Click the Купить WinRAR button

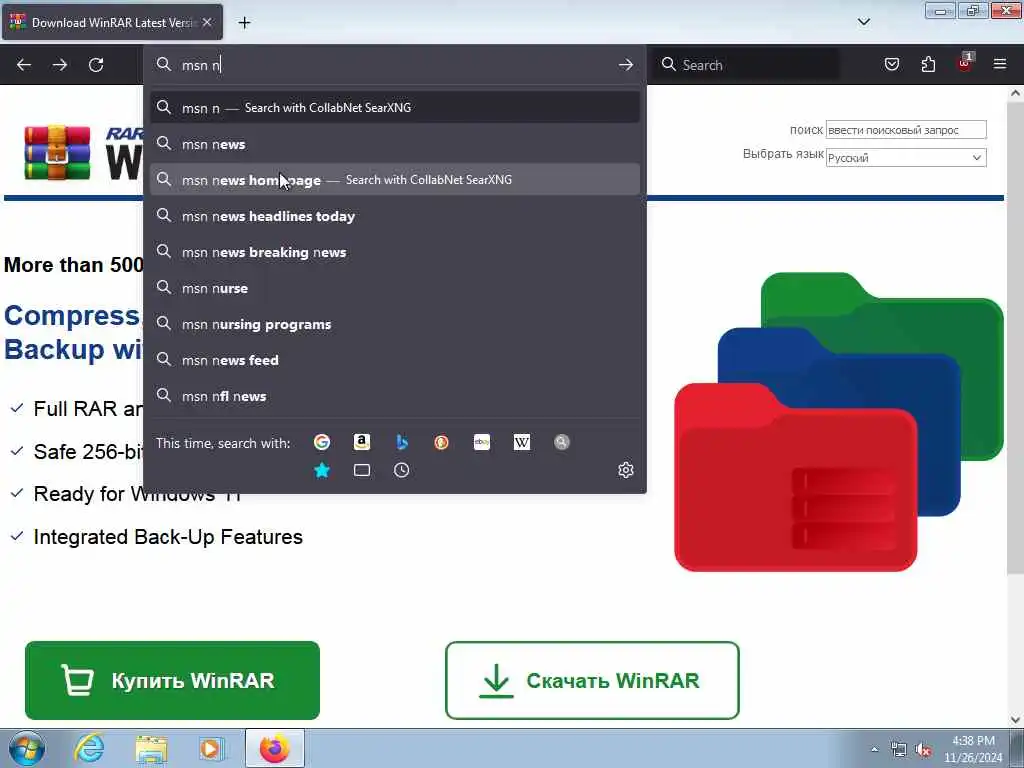tap(172, 680)
